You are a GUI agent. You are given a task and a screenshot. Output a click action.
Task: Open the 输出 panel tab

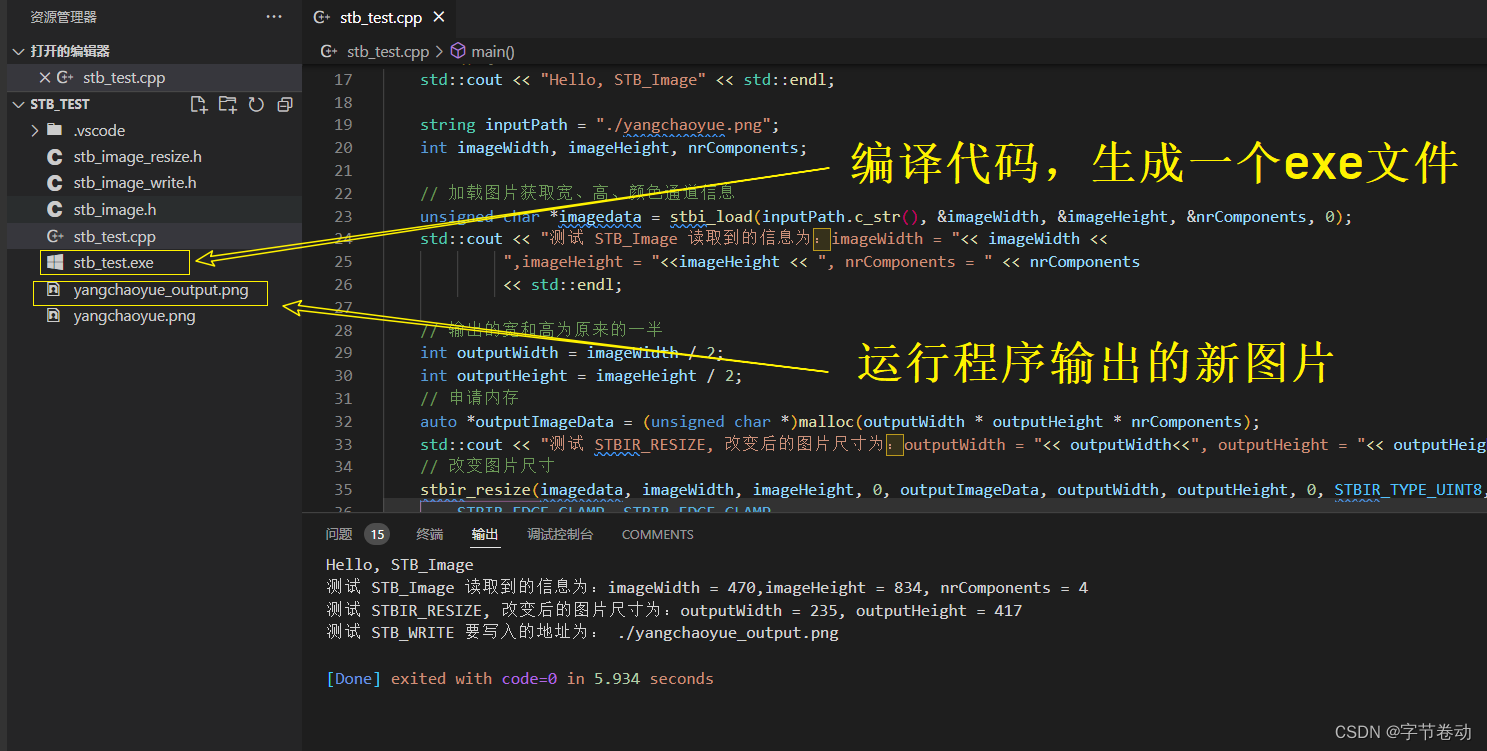(485, 534)
